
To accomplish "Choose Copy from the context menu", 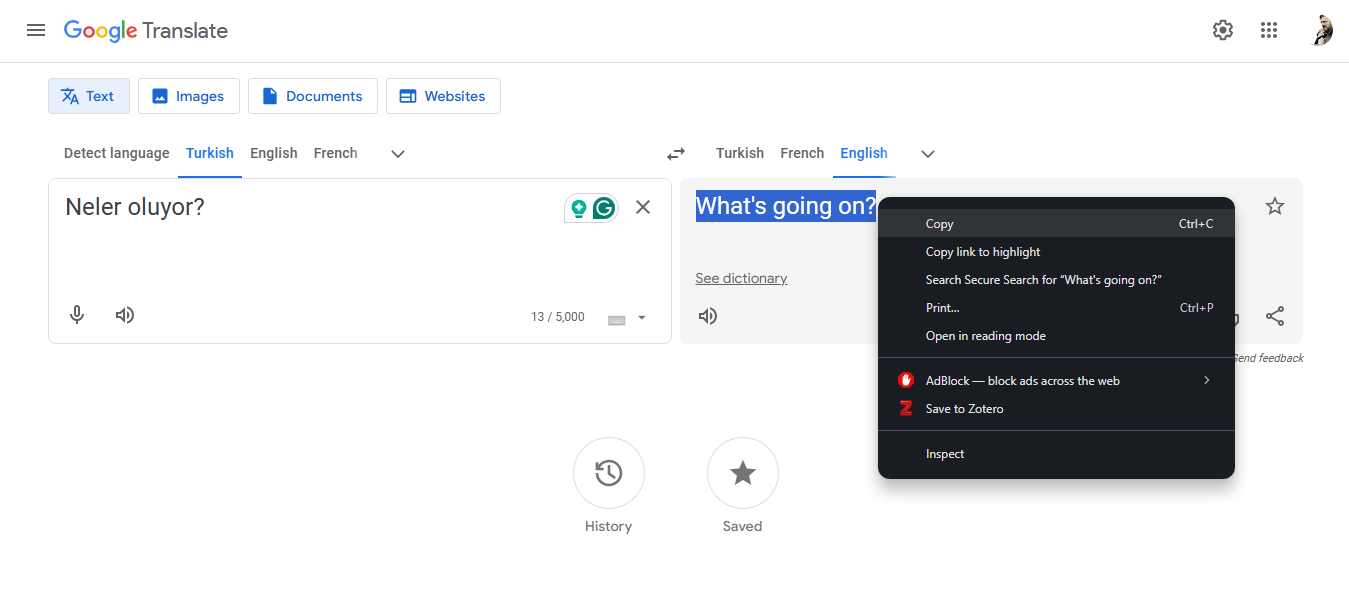I will [939, 223].
